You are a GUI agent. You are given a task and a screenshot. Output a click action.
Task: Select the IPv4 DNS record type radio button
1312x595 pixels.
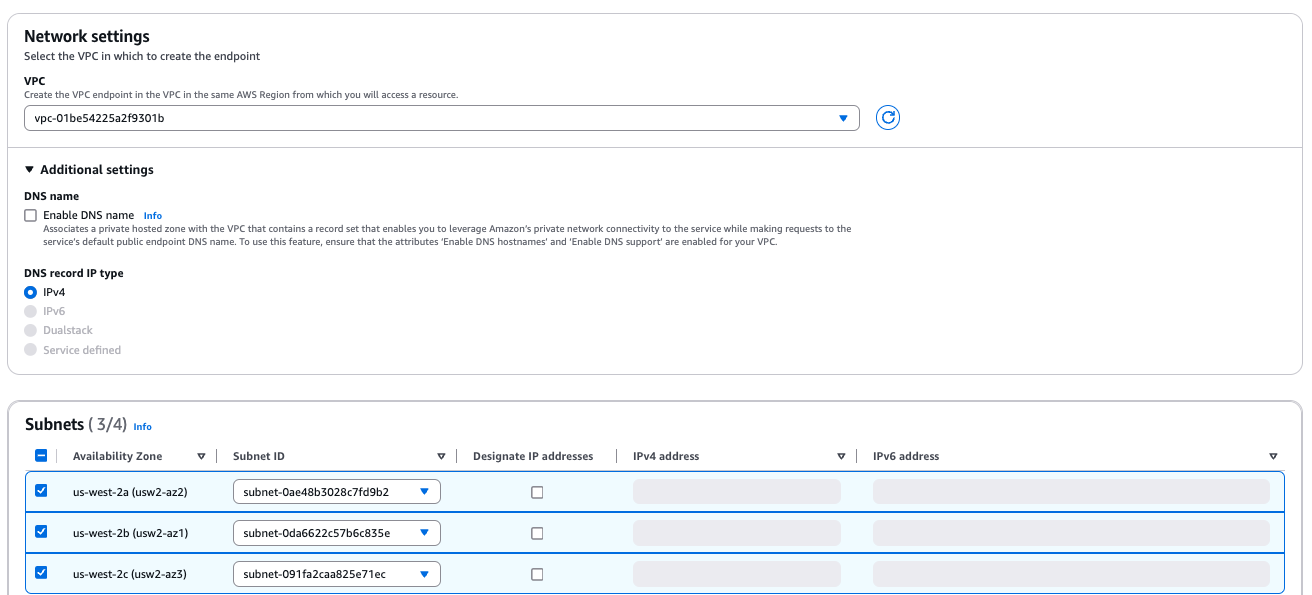[30, 292]
